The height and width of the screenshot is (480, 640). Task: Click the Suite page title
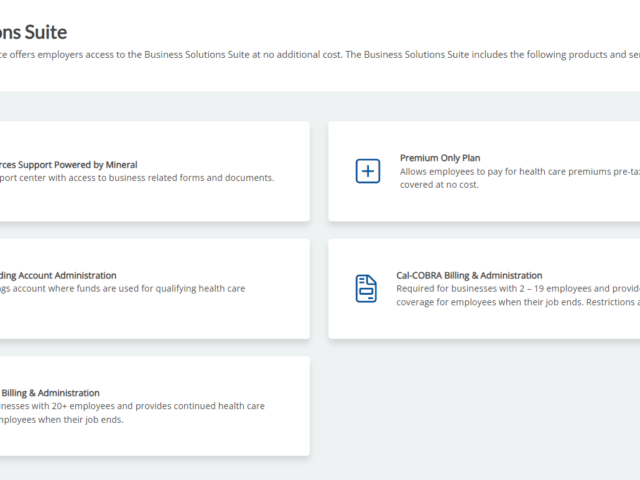pyautogui.click(x=33, y=32)
